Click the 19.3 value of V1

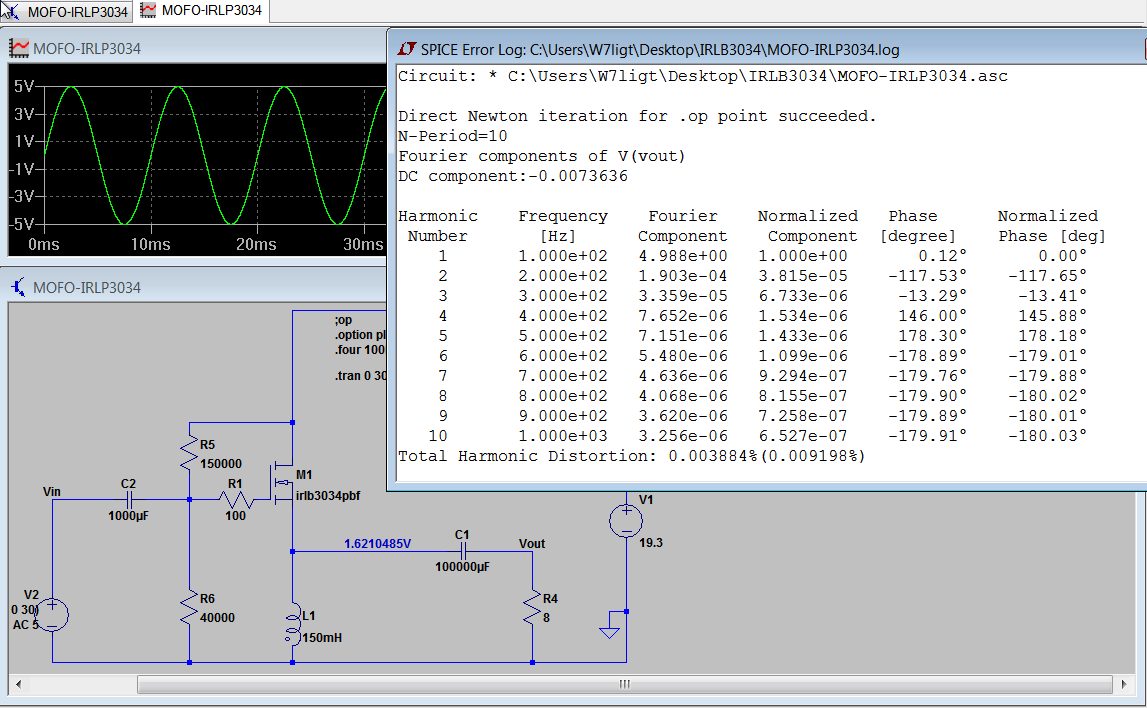point(650,543)
